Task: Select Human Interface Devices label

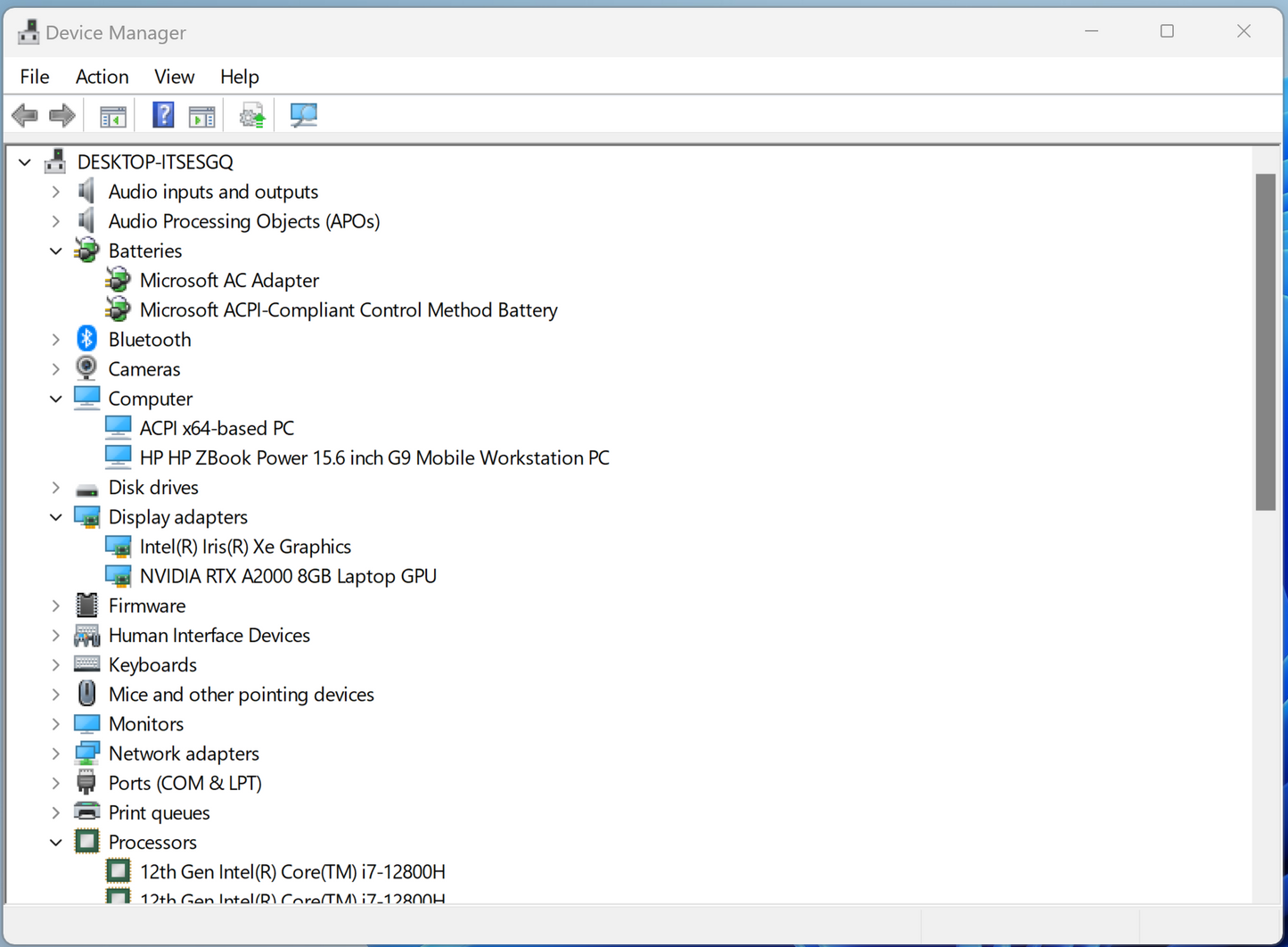Action: coord(209,635)
